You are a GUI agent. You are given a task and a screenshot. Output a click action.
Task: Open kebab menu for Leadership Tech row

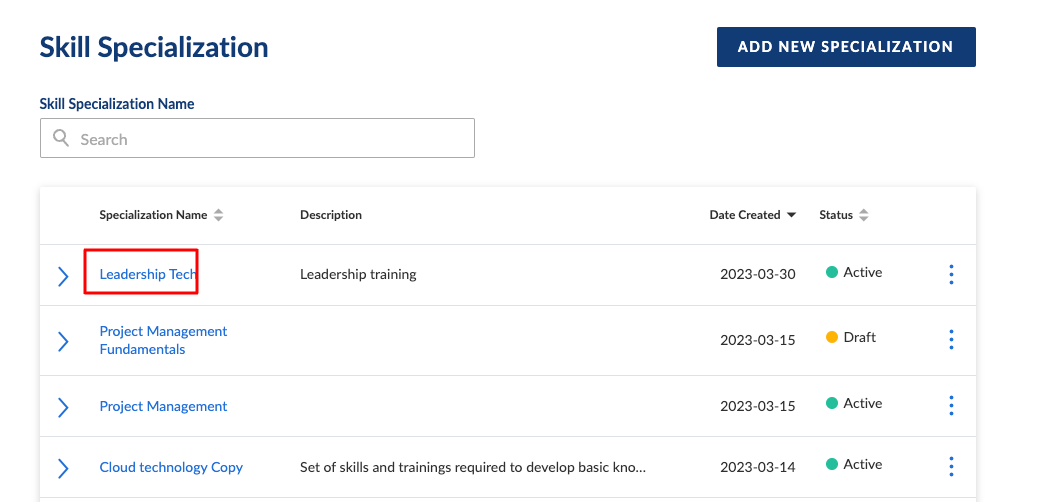point(951,274)
